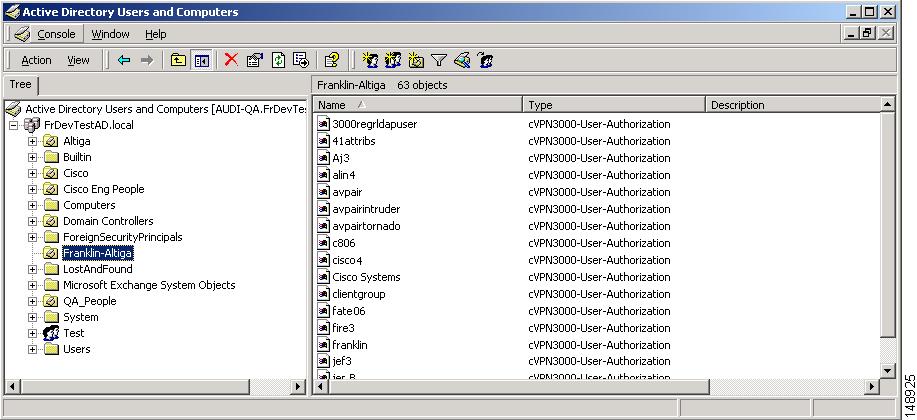The height and width of the screenshot is (420, 917).
Task: Click list vertical scrollbar down arrow
Action: pos(888,371)
